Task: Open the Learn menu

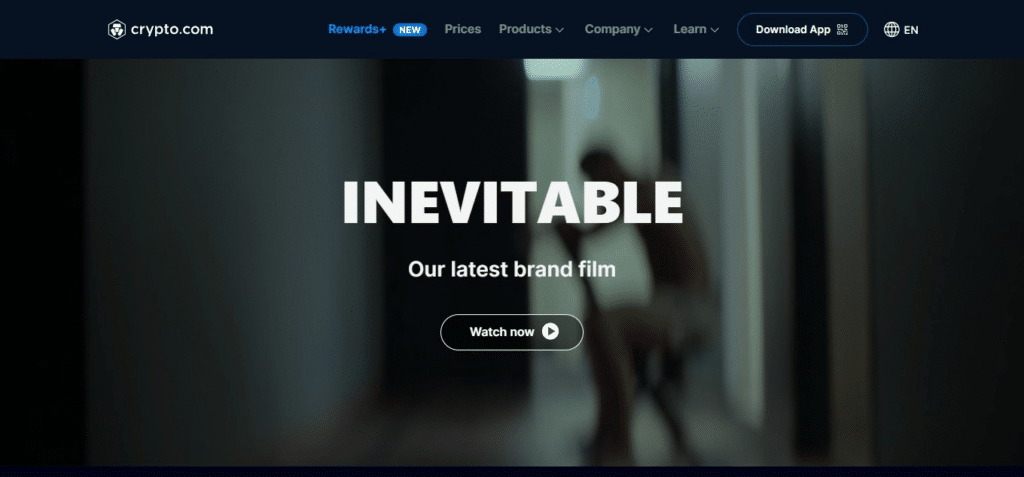Action: coord(690,29)
